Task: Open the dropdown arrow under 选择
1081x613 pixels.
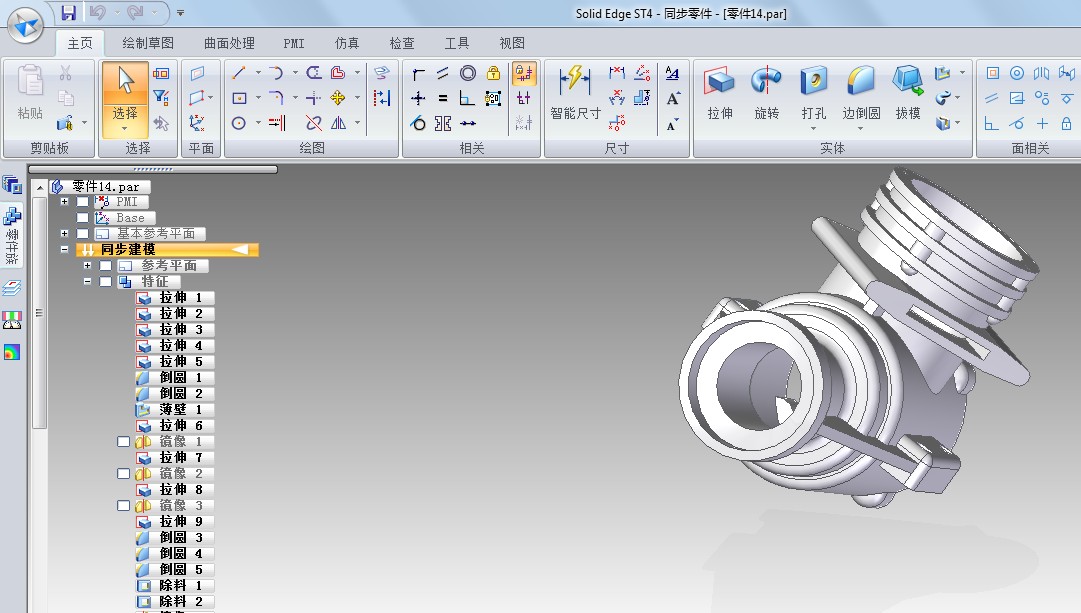Action: pyautogui.click(x=125, y=128)
